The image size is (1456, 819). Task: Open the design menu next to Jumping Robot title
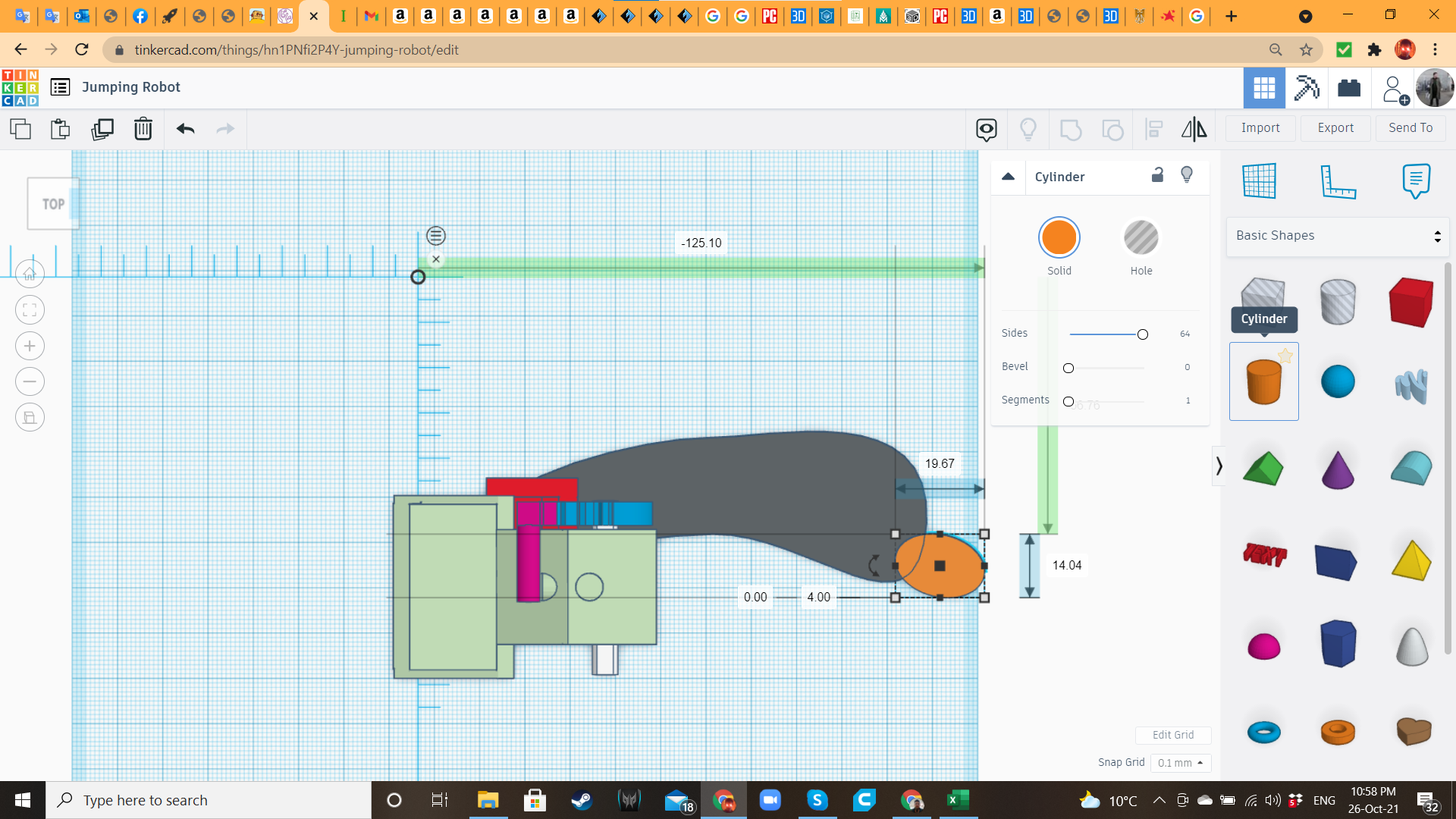[59, 87]
